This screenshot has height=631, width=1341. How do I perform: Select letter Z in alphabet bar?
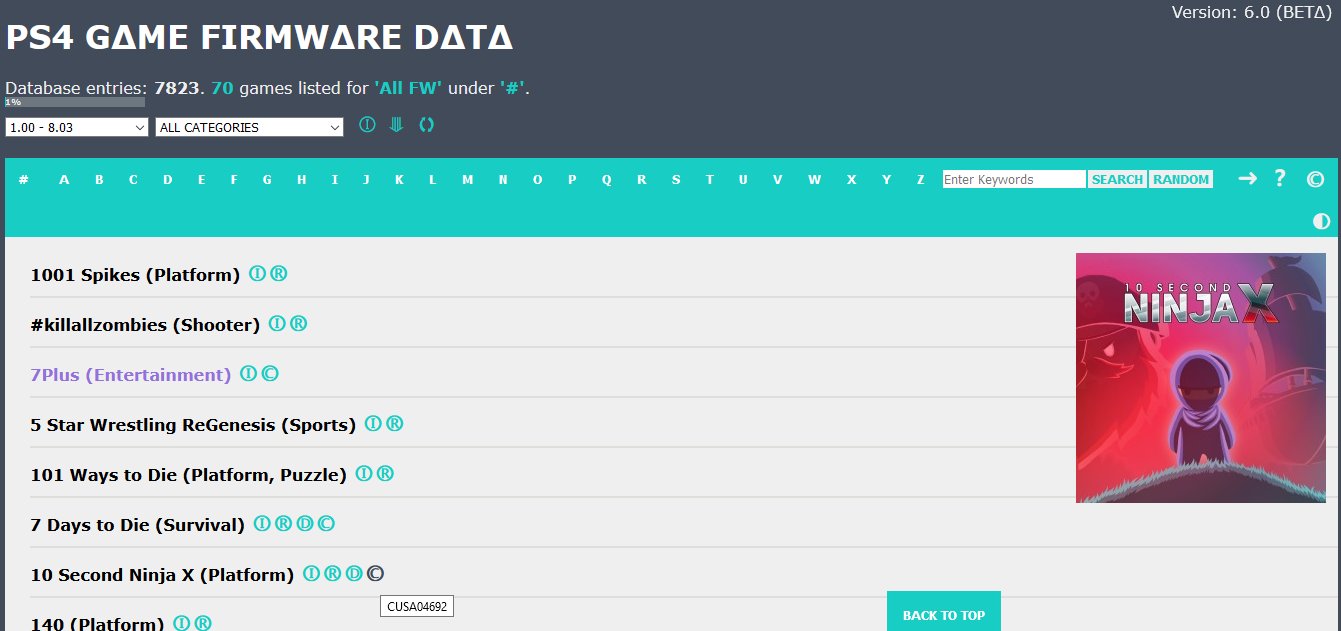tap(921, 179)
